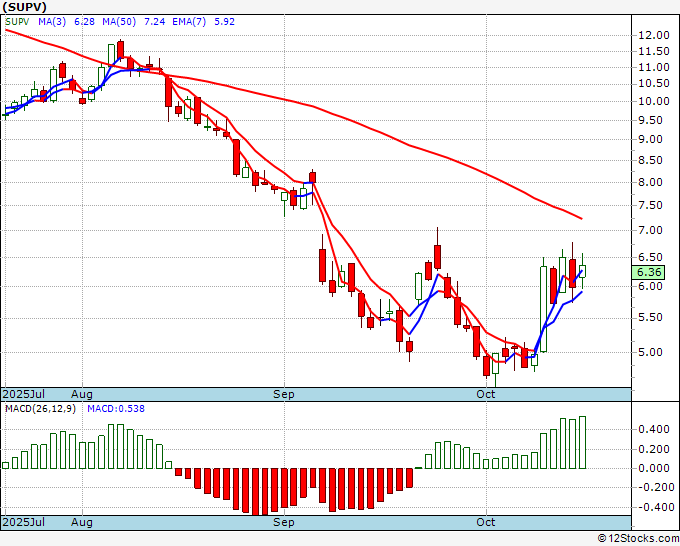Click the 2025Jul label on price chart axis
The height and width of the screenshot is (546, 680).
tap(24, 394)
